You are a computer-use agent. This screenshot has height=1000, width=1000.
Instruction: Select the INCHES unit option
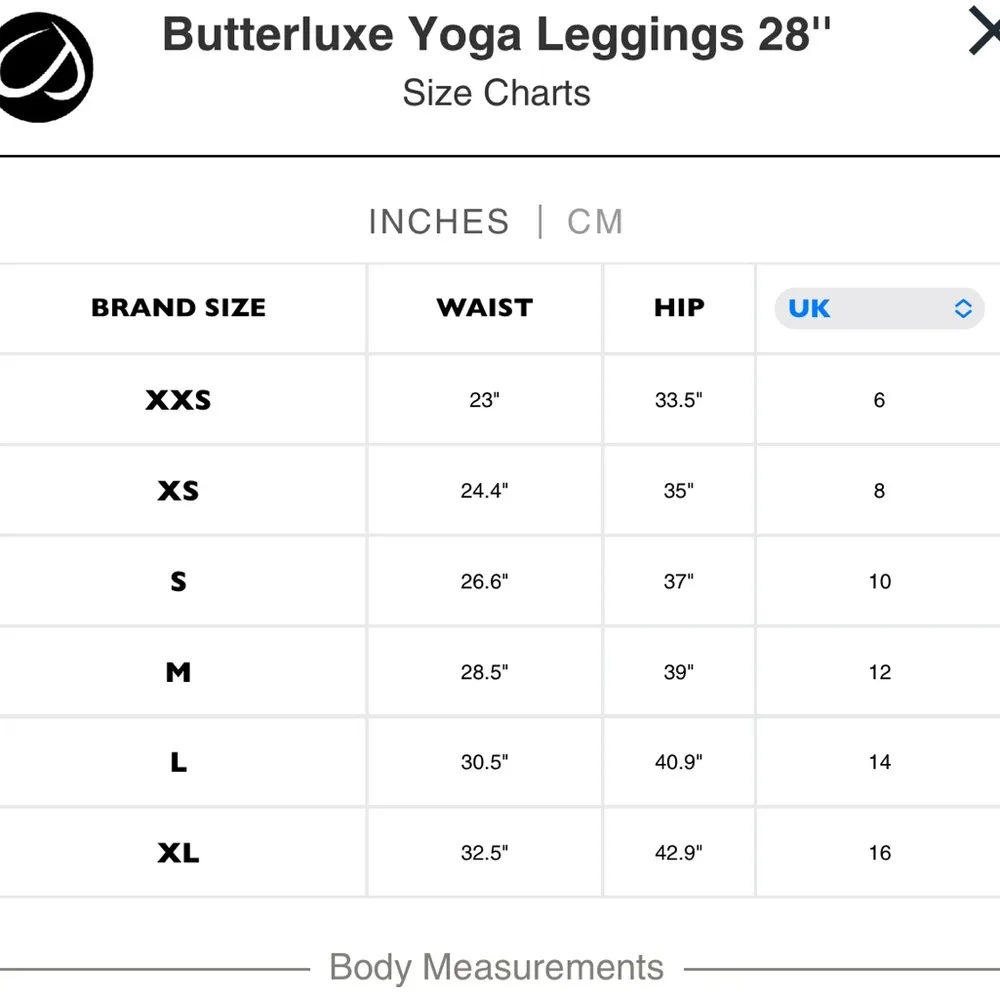click(x=439, y=221)
